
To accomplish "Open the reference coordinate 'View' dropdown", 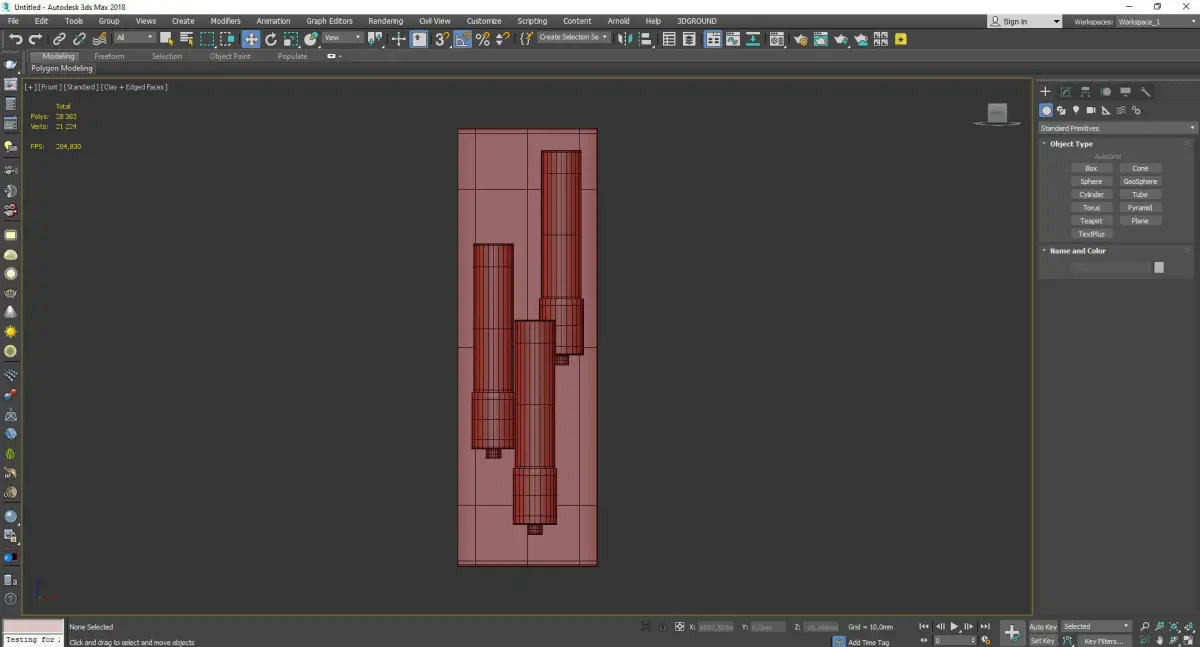I will coord(343,38).
